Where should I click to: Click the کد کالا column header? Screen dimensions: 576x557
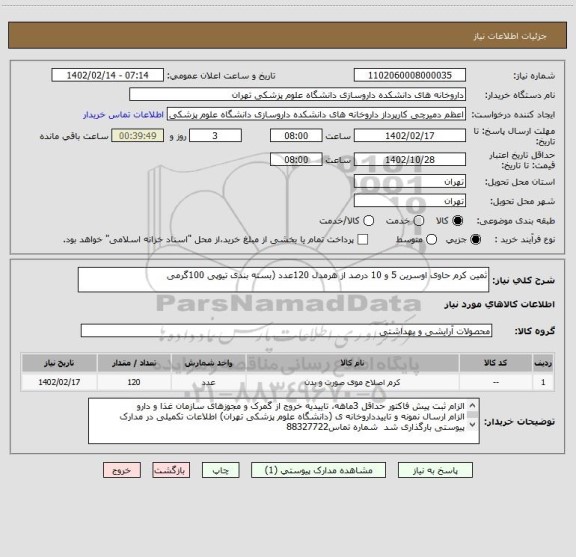[x=496, y=363]
